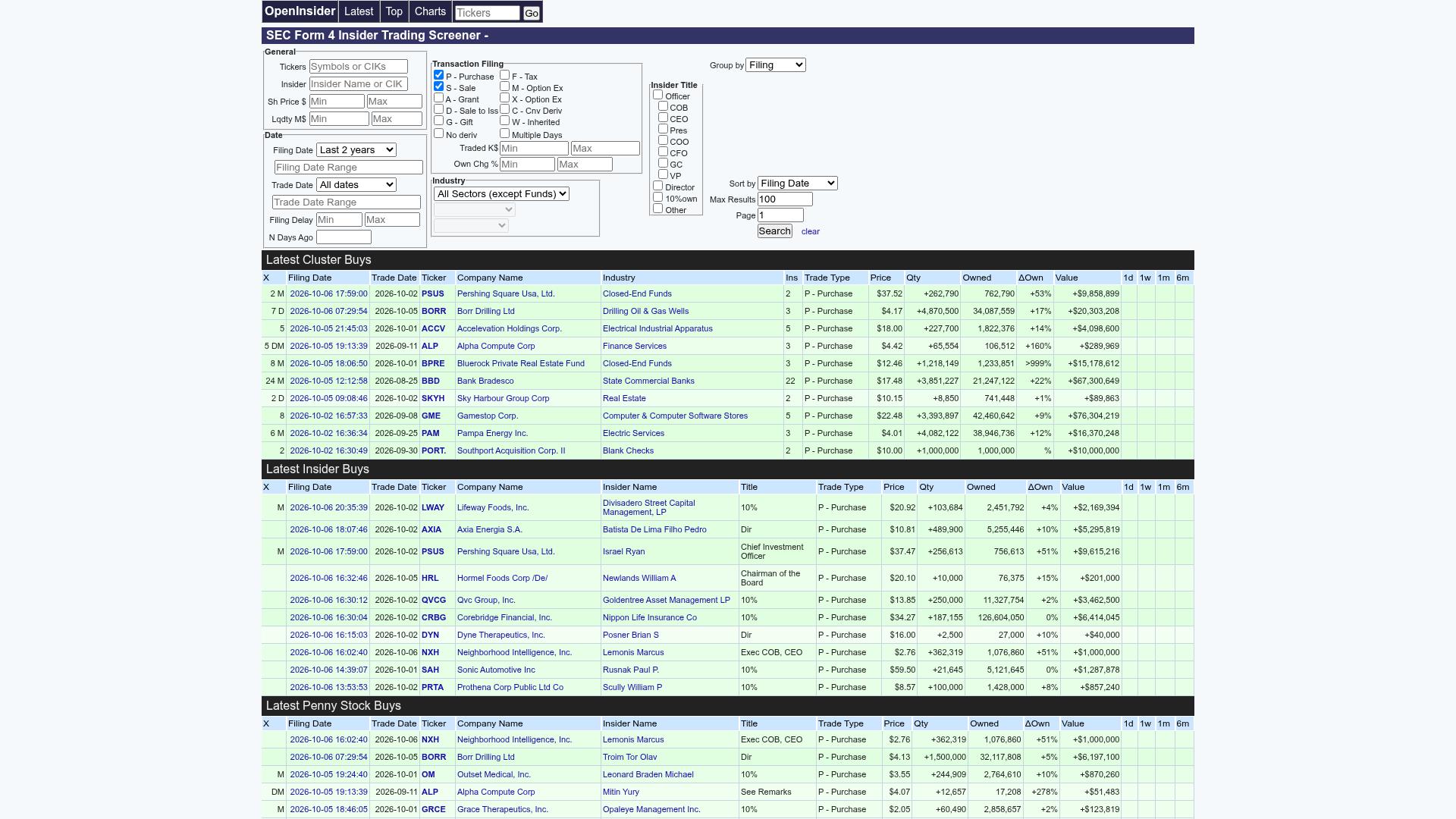Open the Sort by dropdown
This screenshot has width=1456, height=819.
pos(798,184)
